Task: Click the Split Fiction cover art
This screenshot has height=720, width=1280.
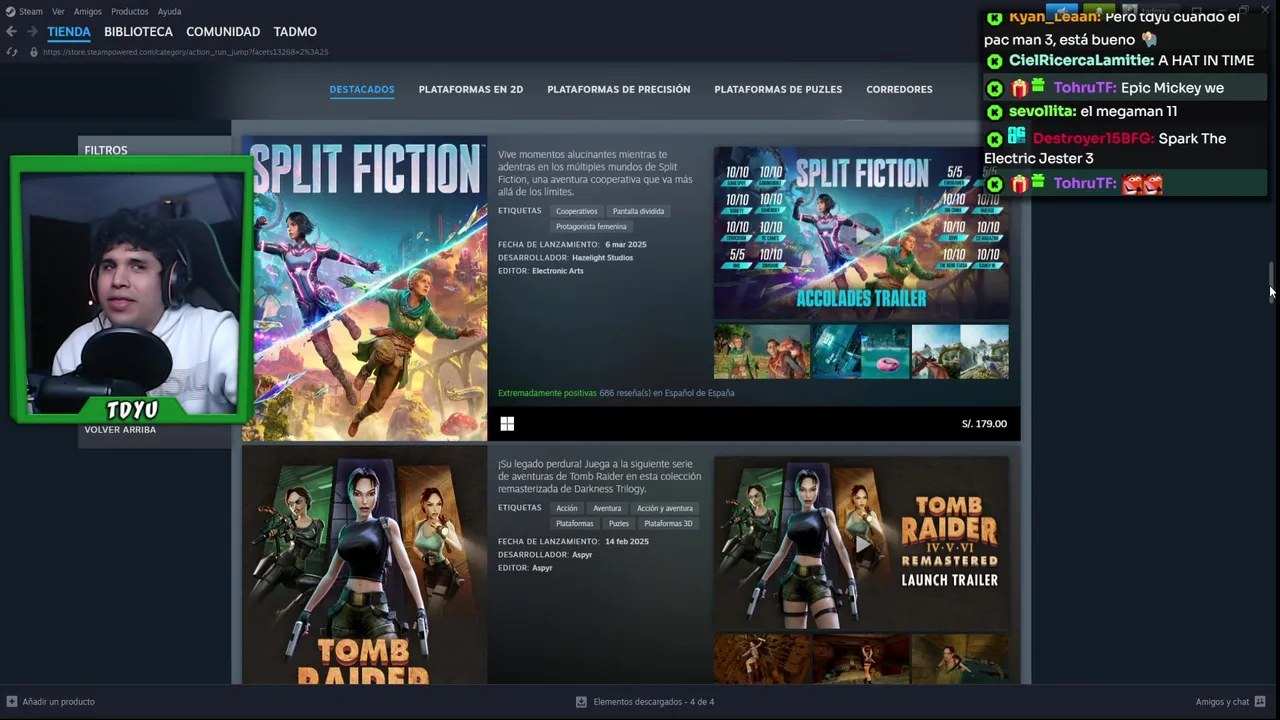Action: (x=365, y=289)
